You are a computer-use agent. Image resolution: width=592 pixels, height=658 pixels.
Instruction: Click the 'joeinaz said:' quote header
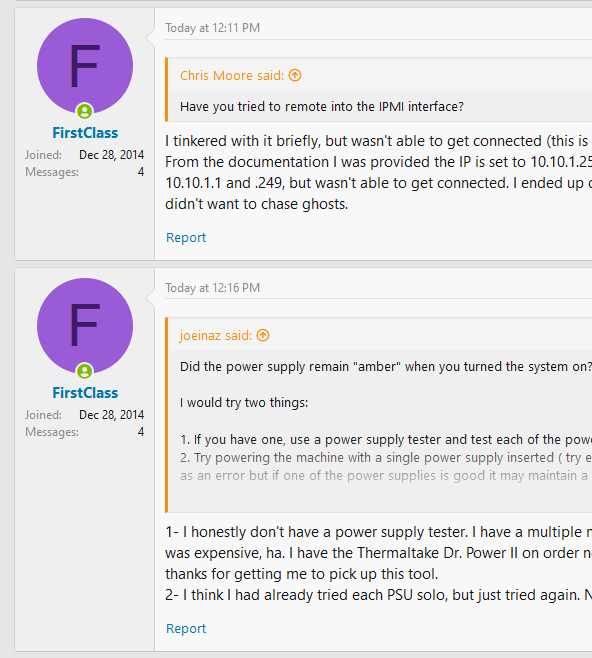(x=216, y=335)
